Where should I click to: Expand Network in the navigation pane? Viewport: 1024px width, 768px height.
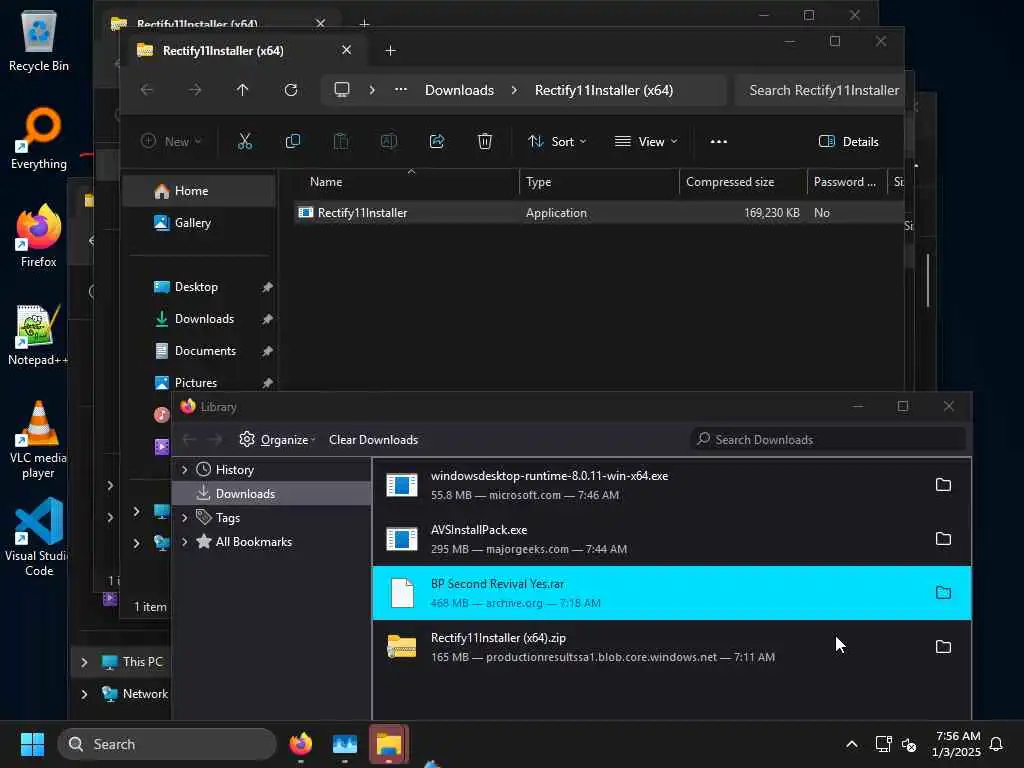tap(84, 694)
